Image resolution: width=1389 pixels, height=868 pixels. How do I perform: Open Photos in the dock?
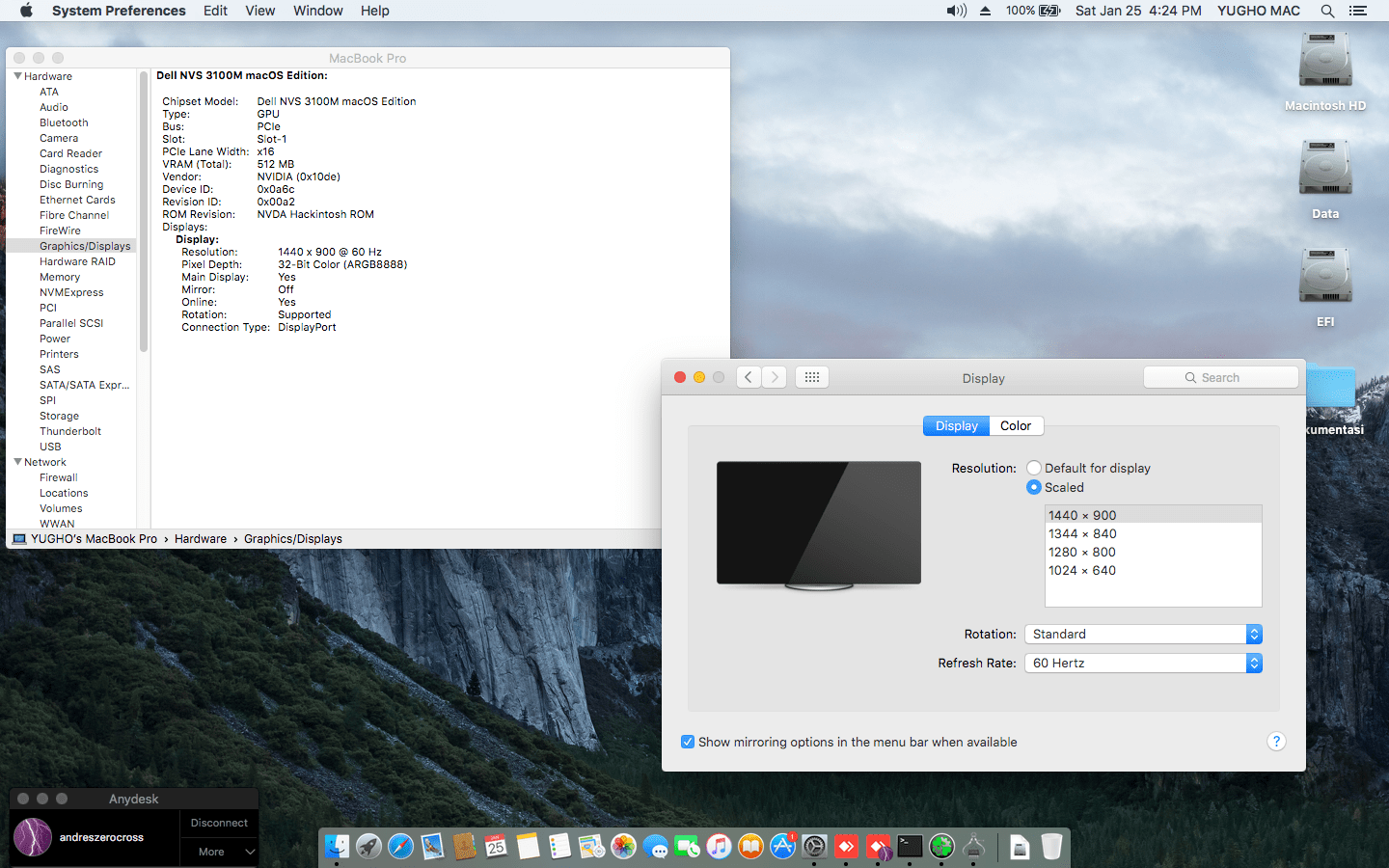[x=623, y=847]
